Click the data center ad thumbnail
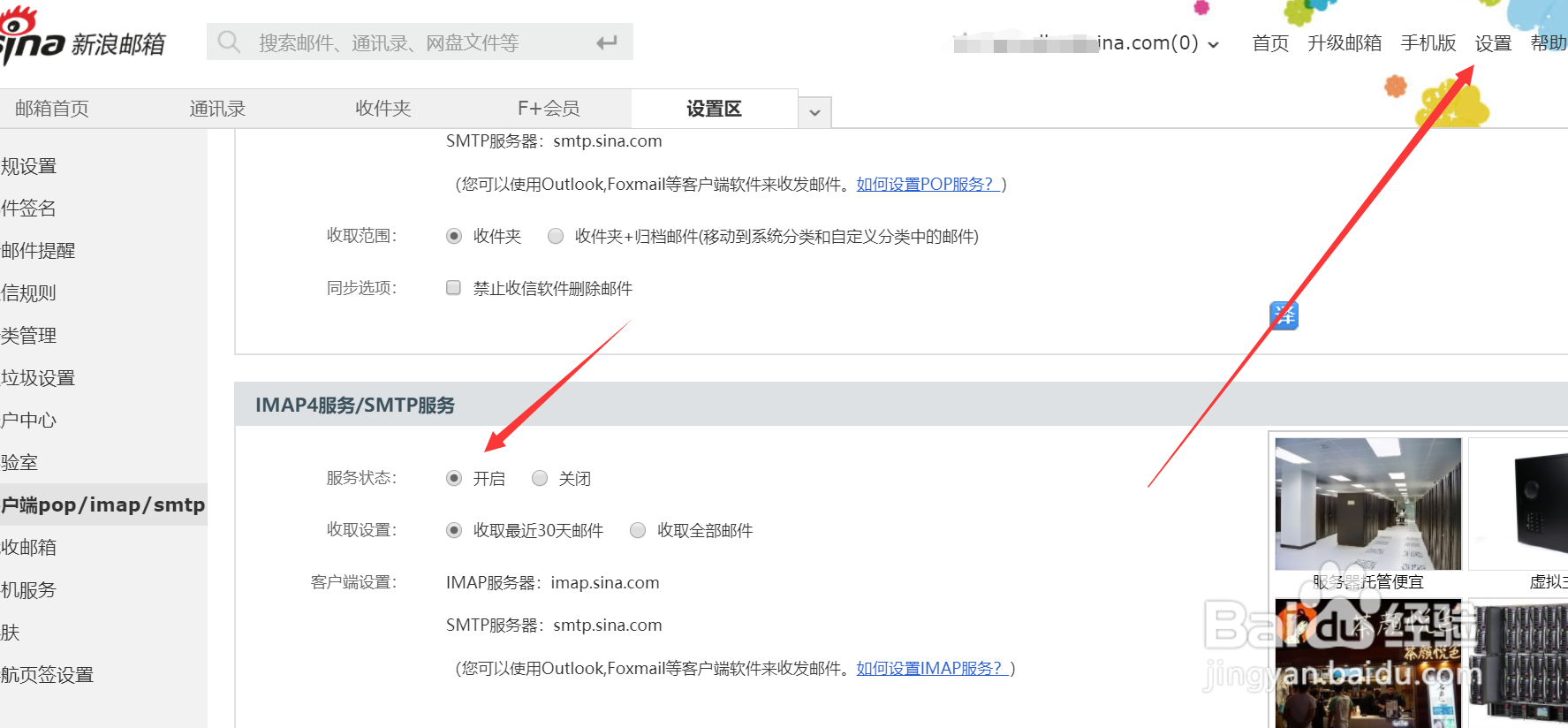This screenshot has width=1568, height=728. tap(1368, 504)
